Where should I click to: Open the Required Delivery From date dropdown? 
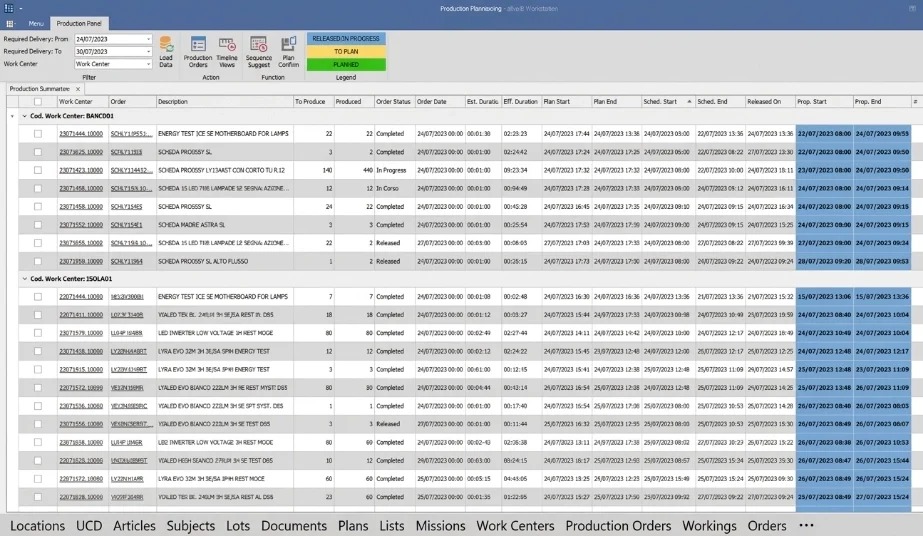click(x=148, y=39)
